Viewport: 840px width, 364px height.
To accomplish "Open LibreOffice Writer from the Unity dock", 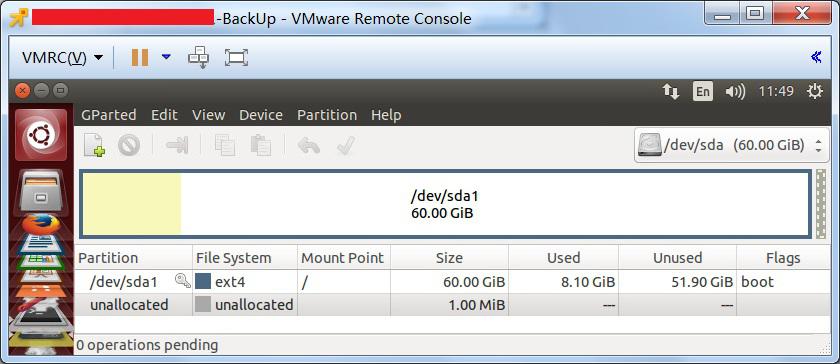I will point(41,244).
